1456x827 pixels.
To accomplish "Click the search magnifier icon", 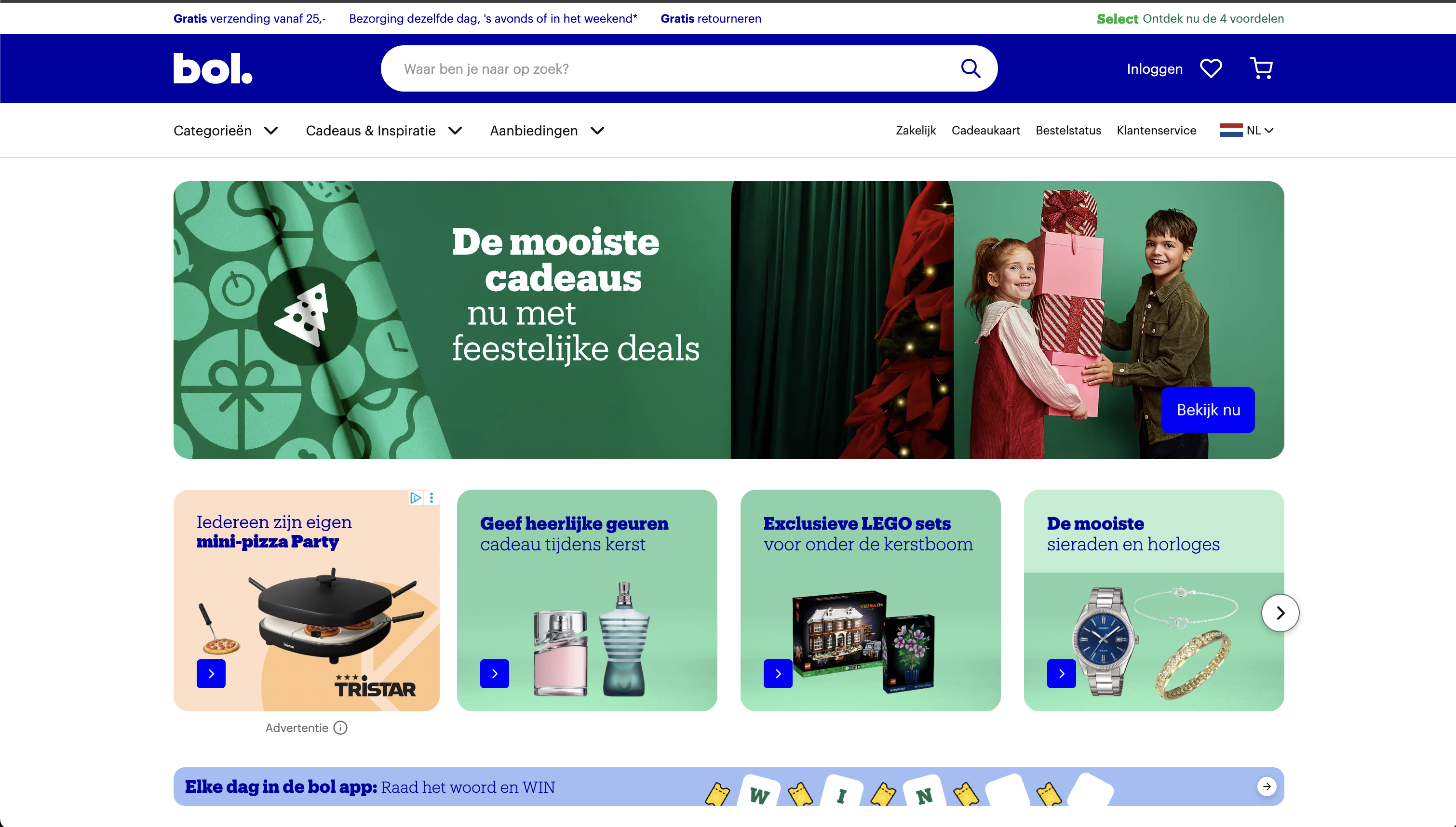I will tap(971, 69).
